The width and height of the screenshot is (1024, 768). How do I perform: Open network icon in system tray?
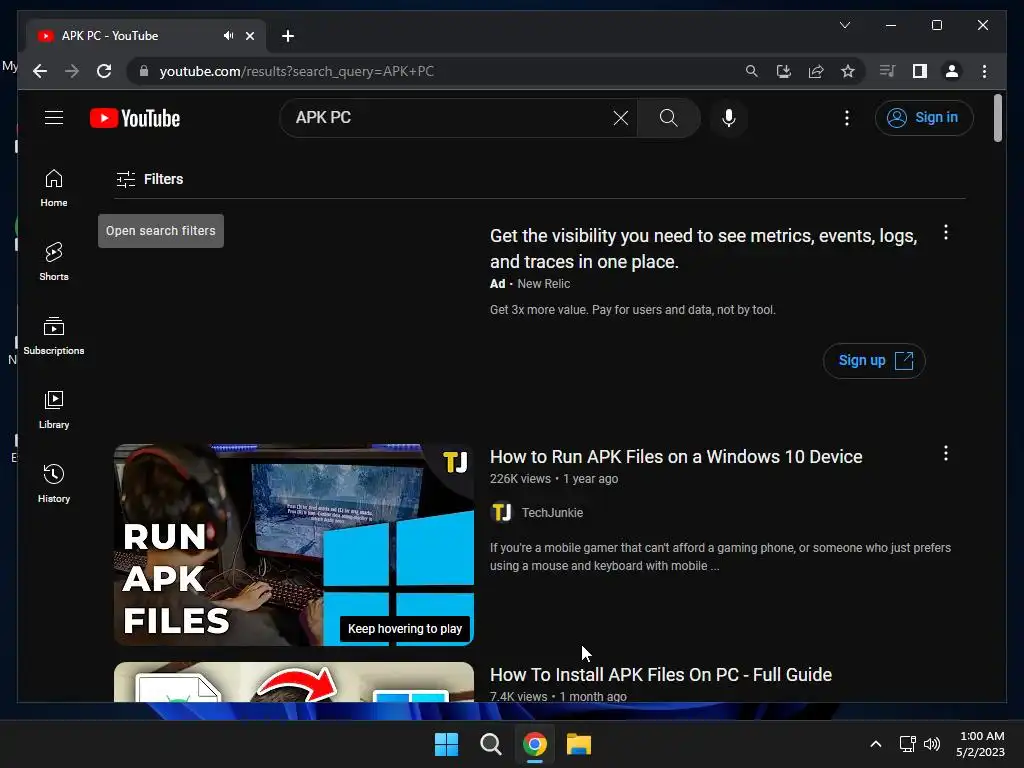(x=907, y=744)
